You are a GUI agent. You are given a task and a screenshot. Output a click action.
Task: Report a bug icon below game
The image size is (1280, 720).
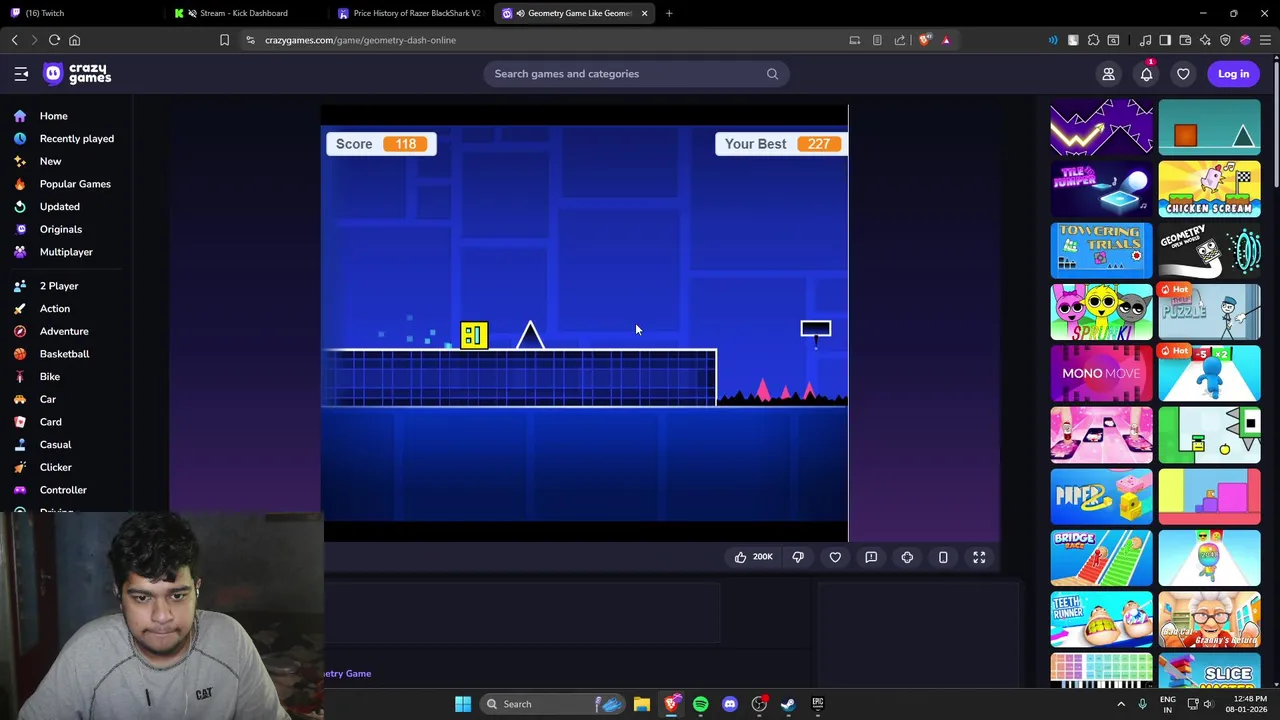(x=871, y=557)
